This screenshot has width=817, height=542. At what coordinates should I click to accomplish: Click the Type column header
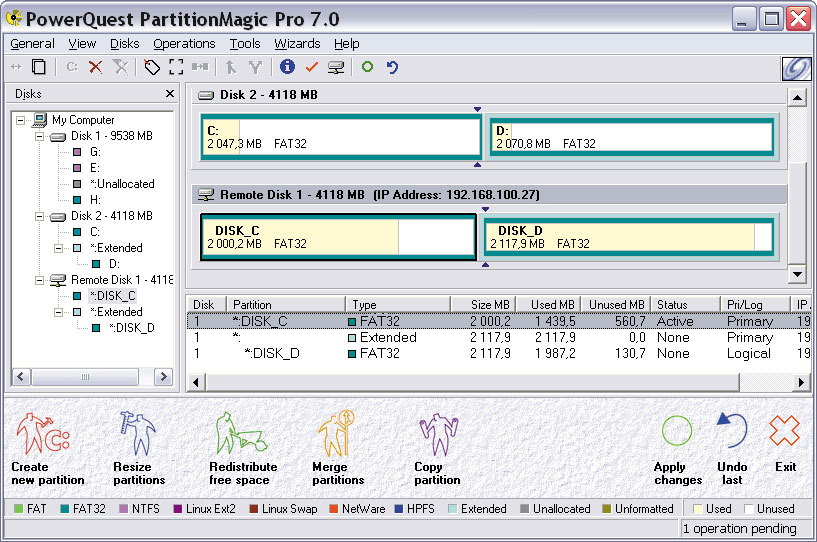click(398, 304)
